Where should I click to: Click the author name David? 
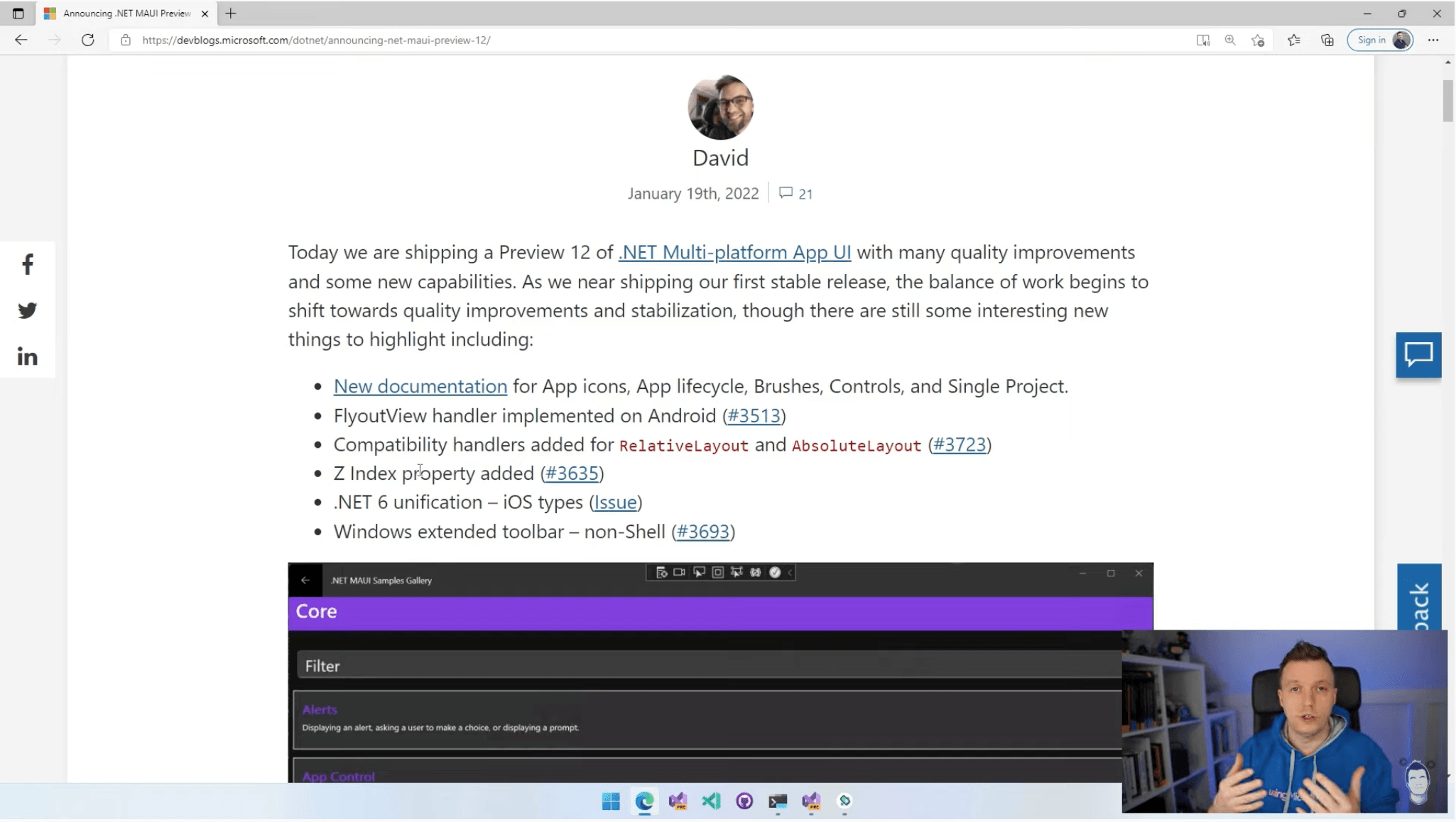tap(720, 158)
